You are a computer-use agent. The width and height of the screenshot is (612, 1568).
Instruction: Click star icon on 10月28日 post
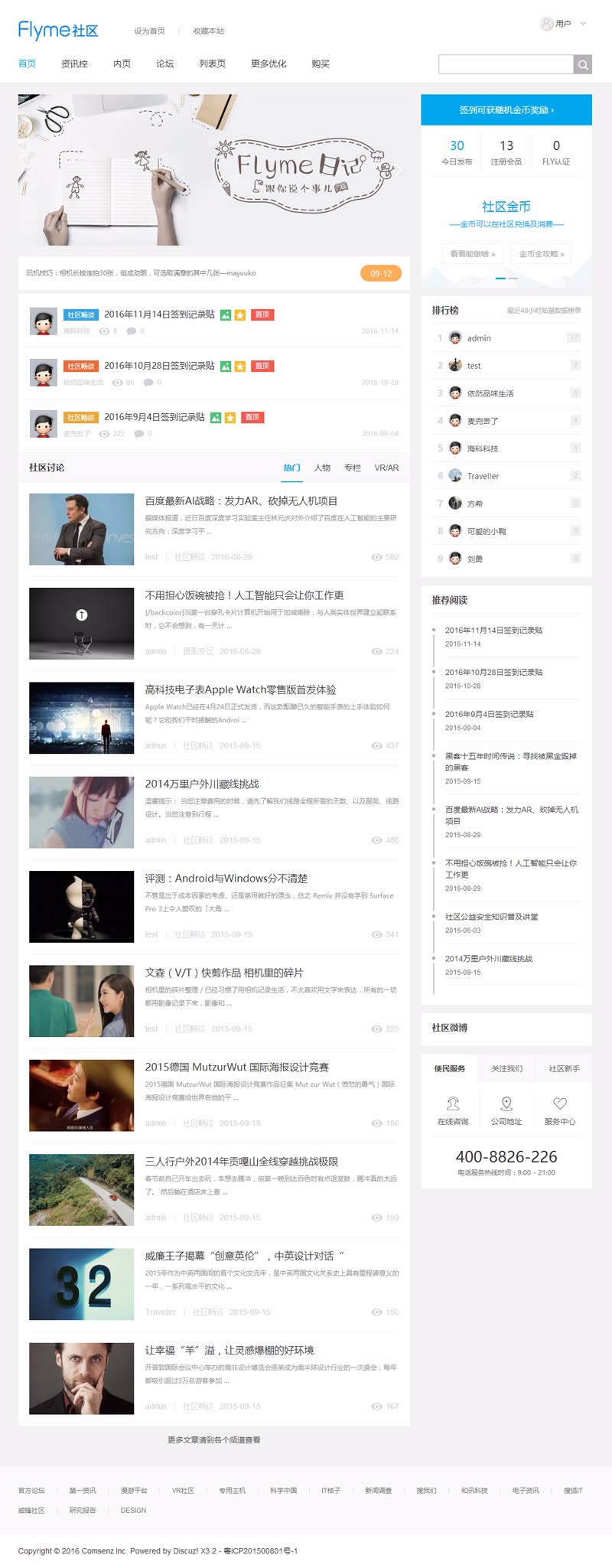[x=239, y=366]
